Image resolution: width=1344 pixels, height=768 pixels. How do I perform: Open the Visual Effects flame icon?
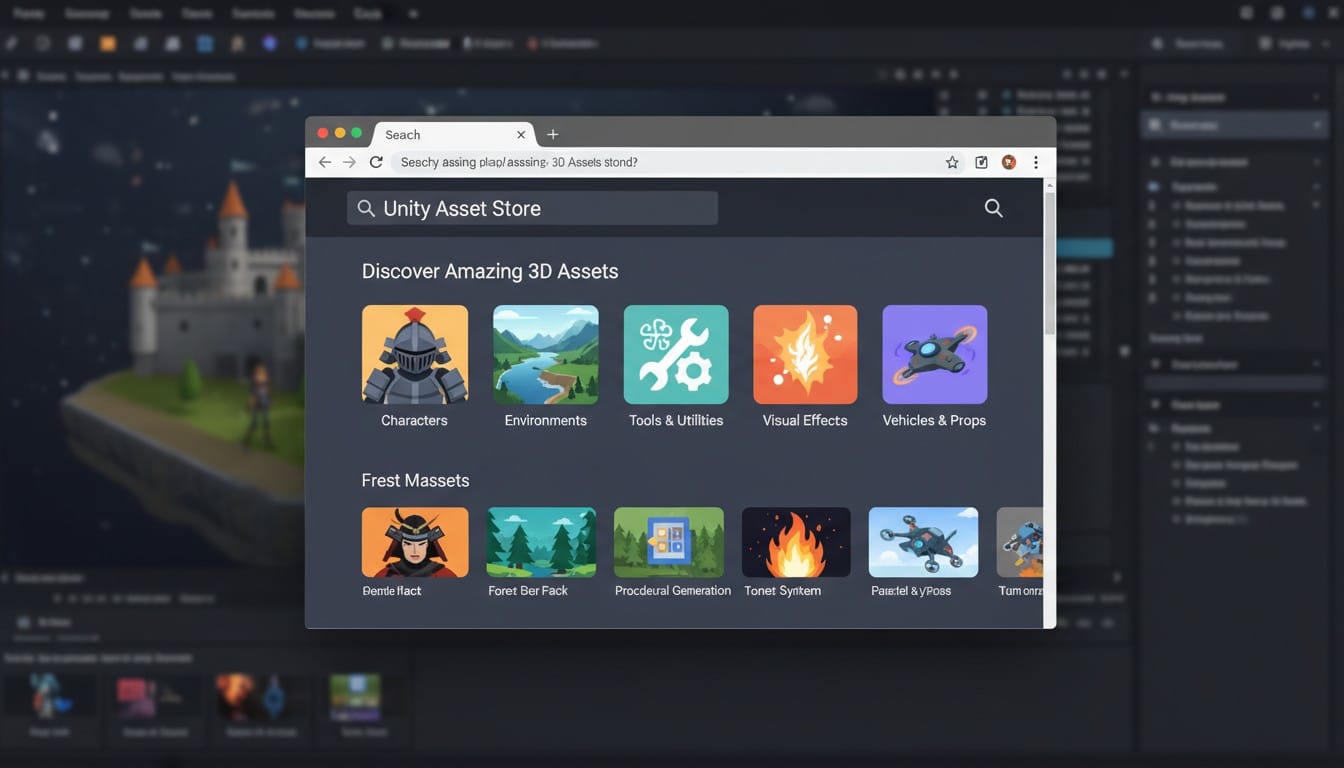tap(805, 355)
